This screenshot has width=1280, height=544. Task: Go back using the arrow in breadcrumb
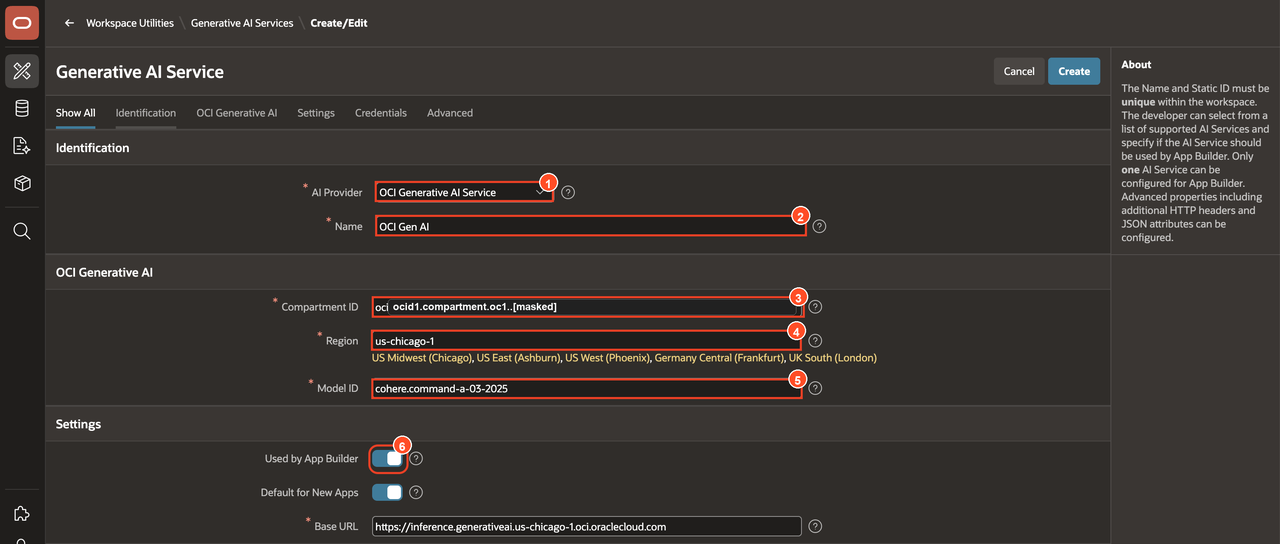click(x=69, y=23)
